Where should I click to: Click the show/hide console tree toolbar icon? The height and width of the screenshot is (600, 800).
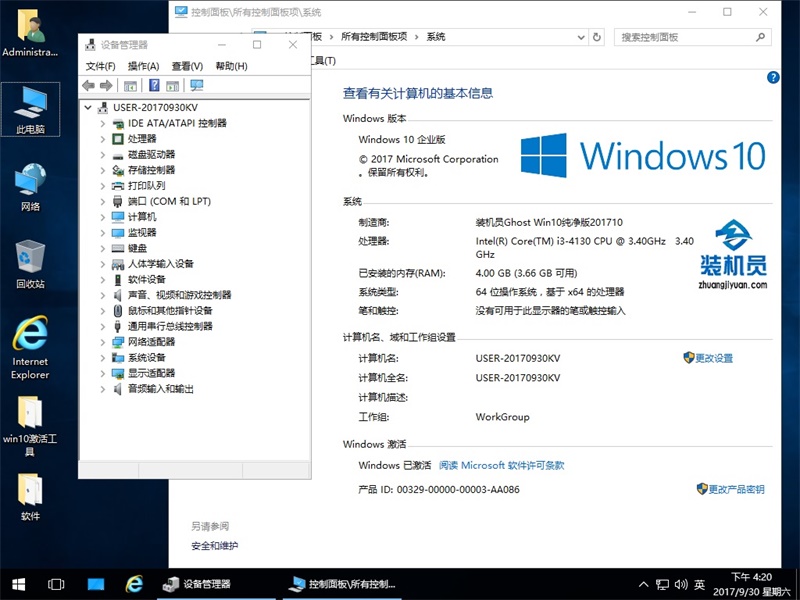tap(130, 86)
